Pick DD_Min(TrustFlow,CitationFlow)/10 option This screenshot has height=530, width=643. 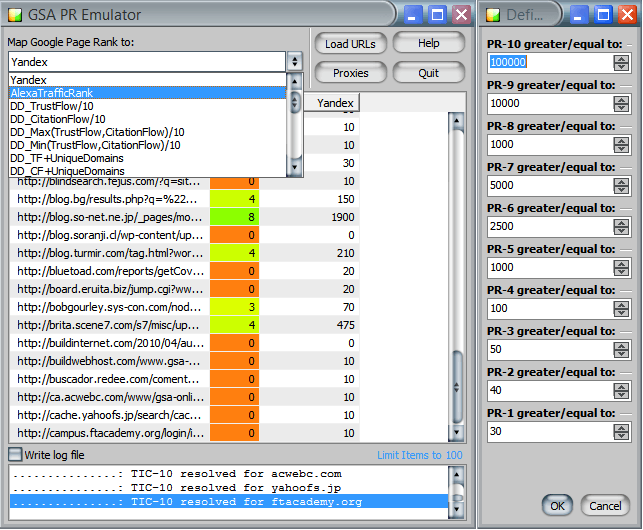tap(147, 145)
